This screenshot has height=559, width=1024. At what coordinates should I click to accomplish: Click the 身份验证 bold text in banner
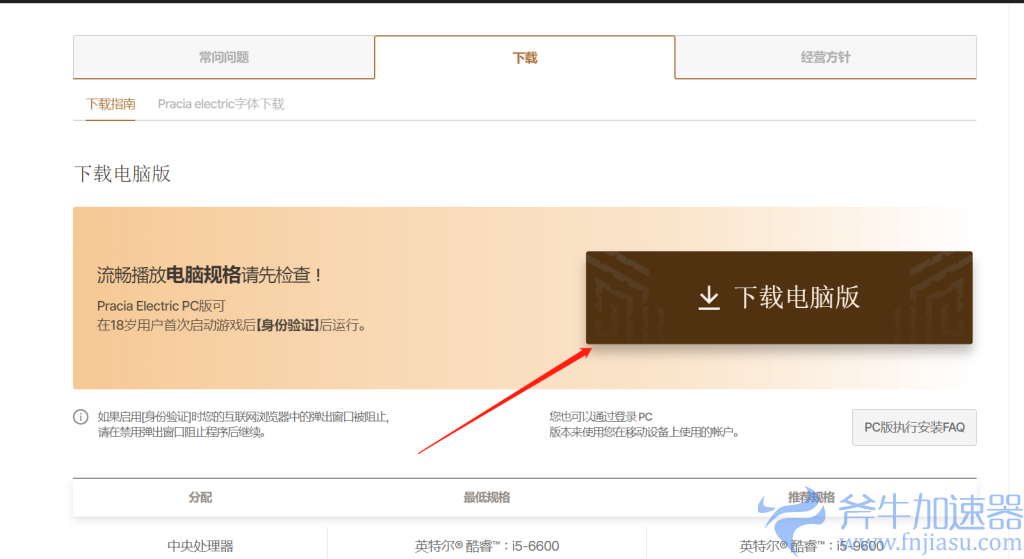pos(287,325)
